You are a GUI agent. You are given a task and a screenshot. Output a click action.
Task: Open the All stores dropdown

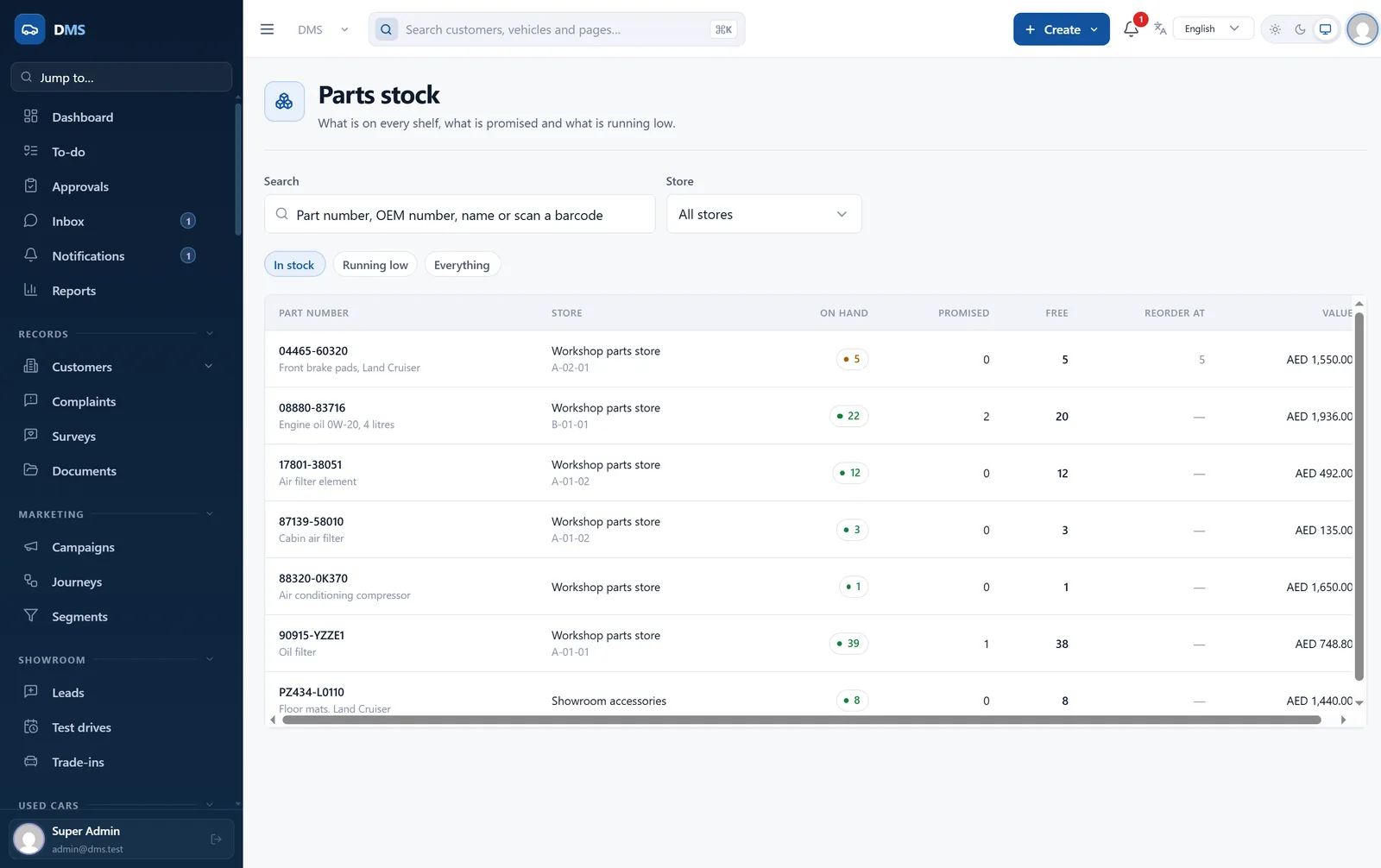[x=764, y=214]
